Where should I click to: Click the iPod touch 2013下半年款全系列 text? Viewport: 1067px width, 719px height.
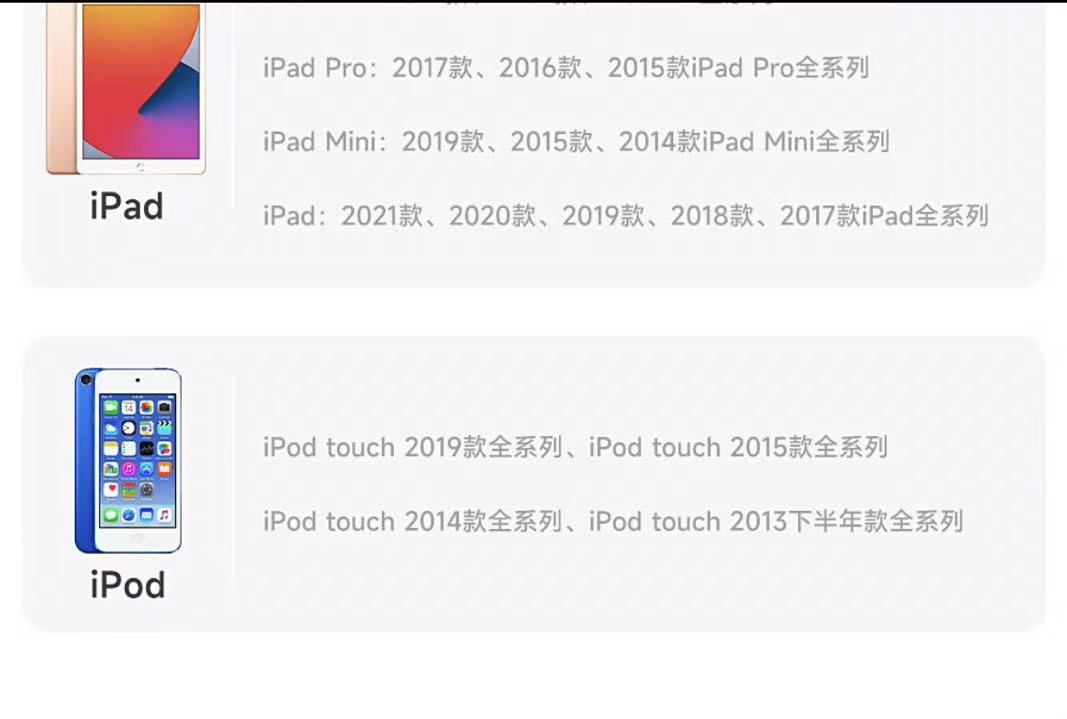click(776, 522)
